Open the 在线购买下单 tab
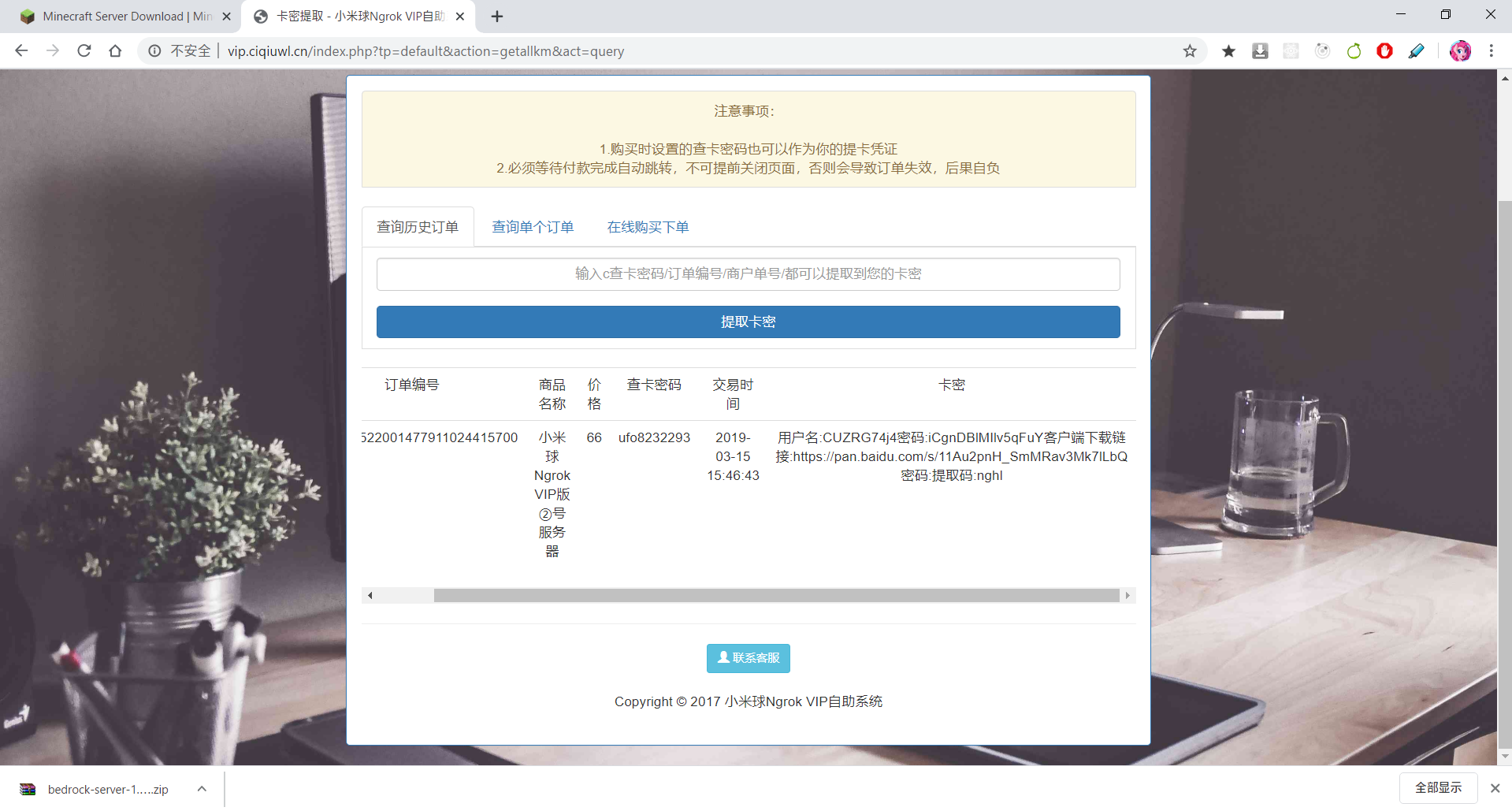 648,227
